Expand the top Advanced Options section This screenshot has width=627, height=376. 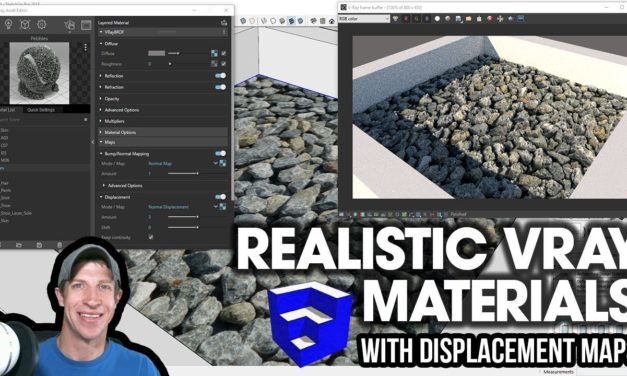pyautogui.click(x=101, y=110)
